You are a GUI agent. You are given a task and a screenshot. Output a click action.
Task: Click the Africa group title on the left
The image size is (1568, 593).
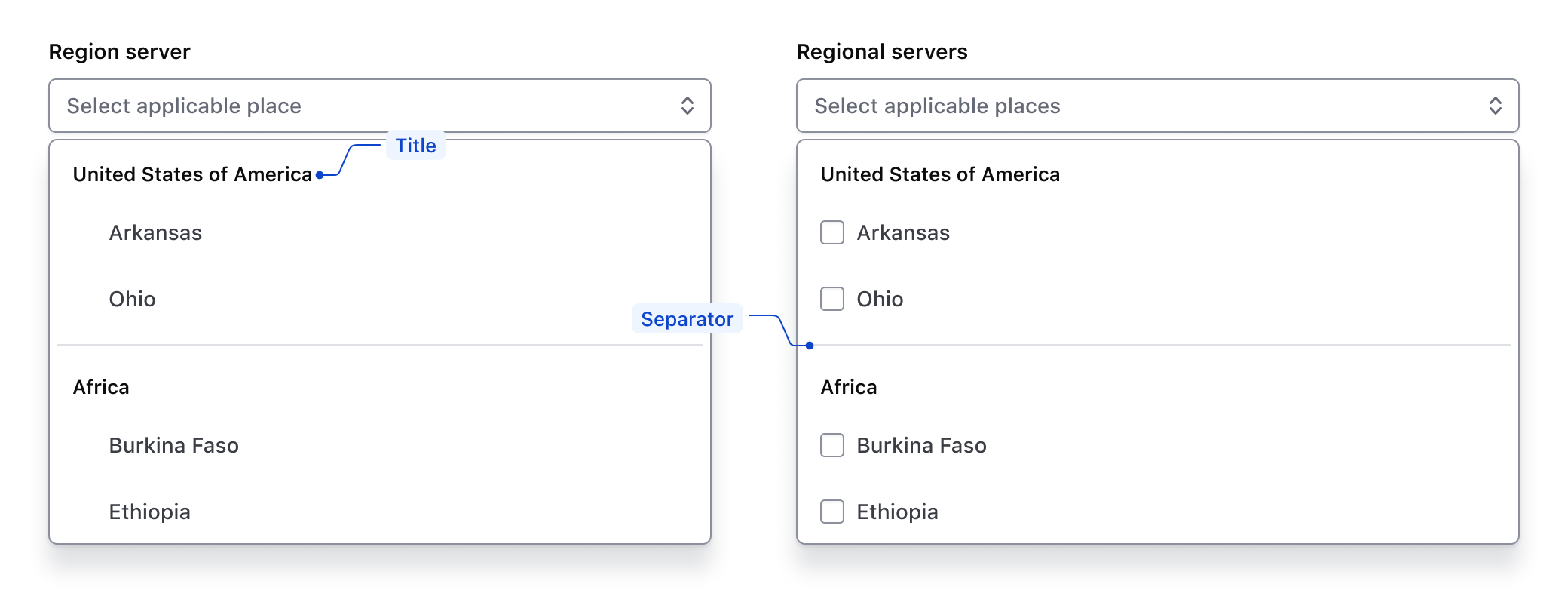100,387
